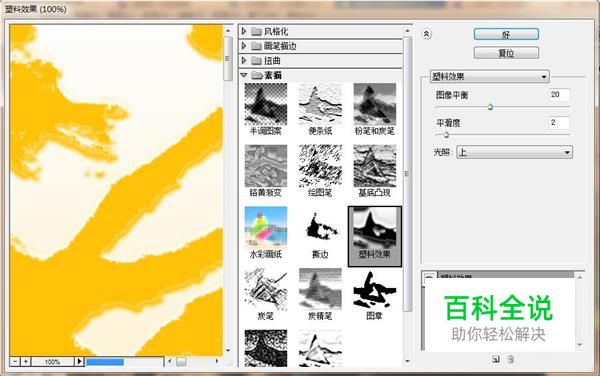Viewport: 600px width, 376px height.
Task: Click the 画笔描边 folder icon
Action: (256, 46)
